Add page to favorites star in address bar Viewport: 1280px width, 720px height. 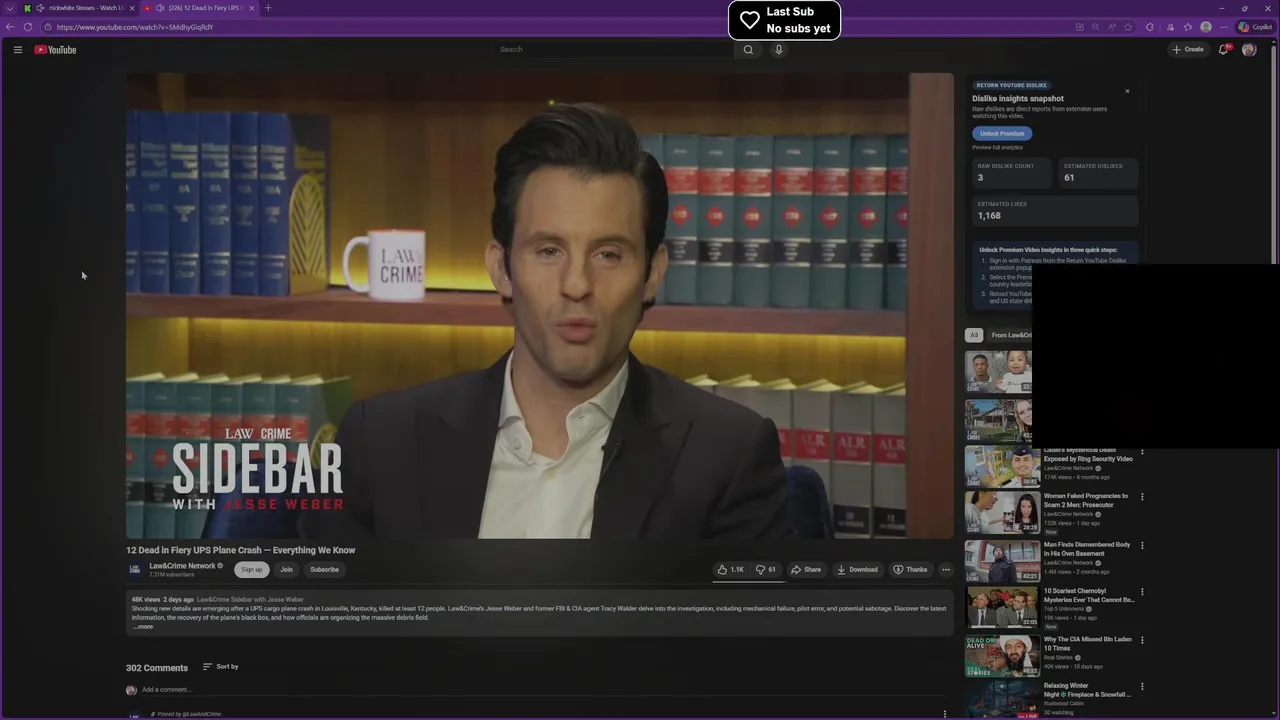coord(1128,27)
